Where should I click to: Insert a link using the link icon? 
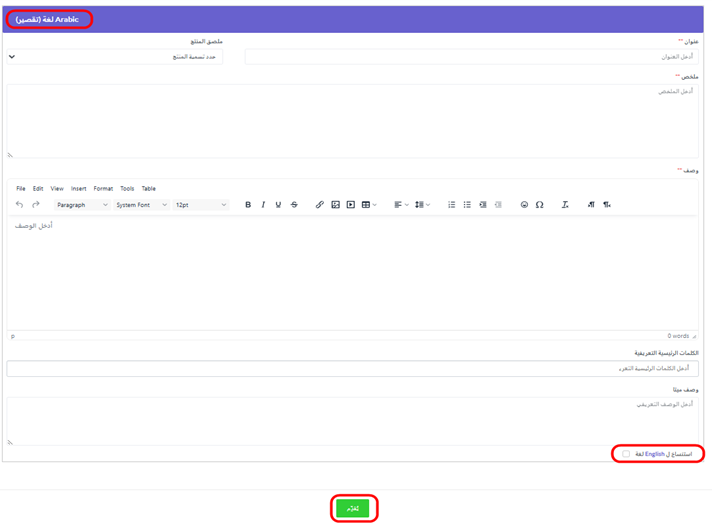tap(320, 205)
